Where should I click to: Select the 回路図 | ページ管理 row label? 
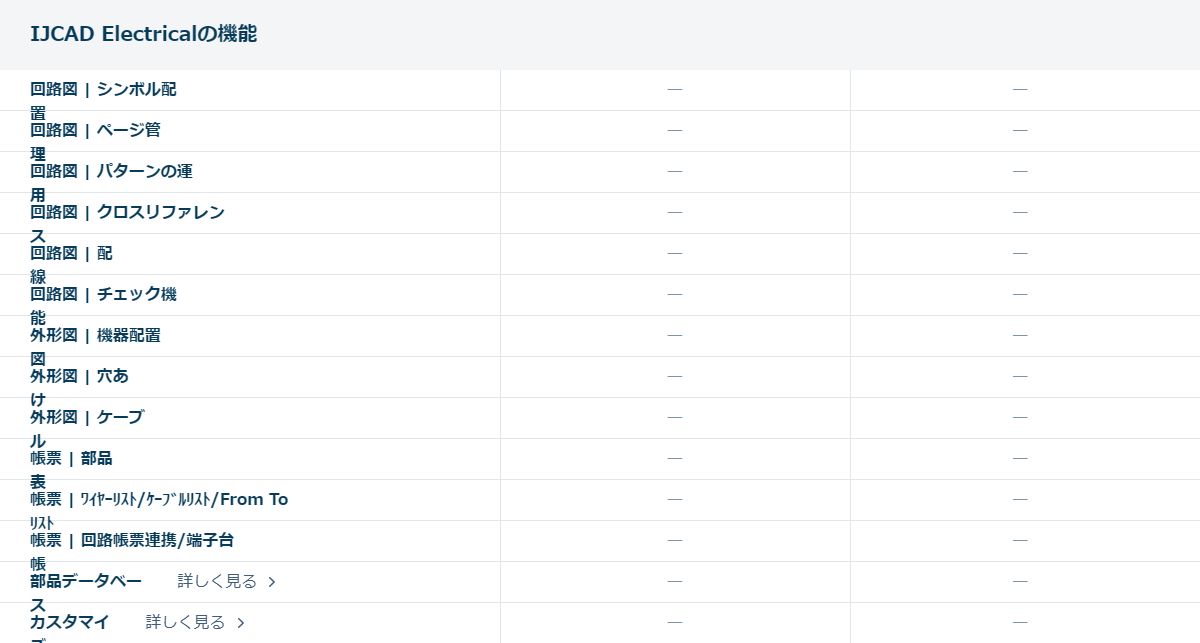[x=95, y=131]
